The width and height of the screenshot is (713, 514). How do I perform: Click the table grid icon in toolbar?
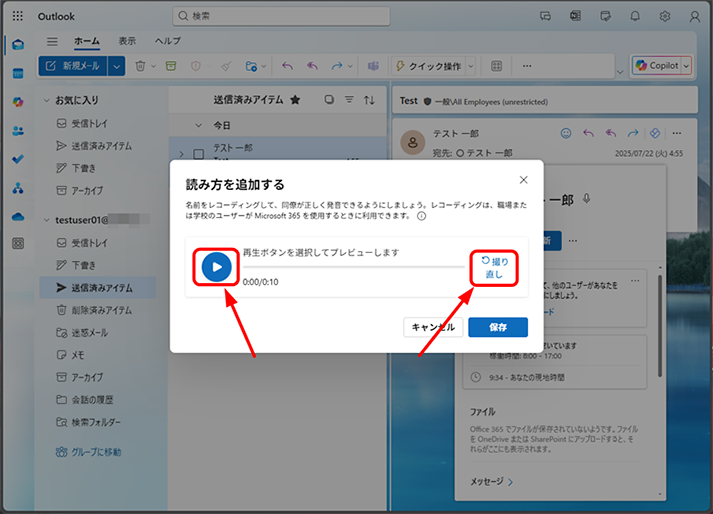tap(497, 66)
